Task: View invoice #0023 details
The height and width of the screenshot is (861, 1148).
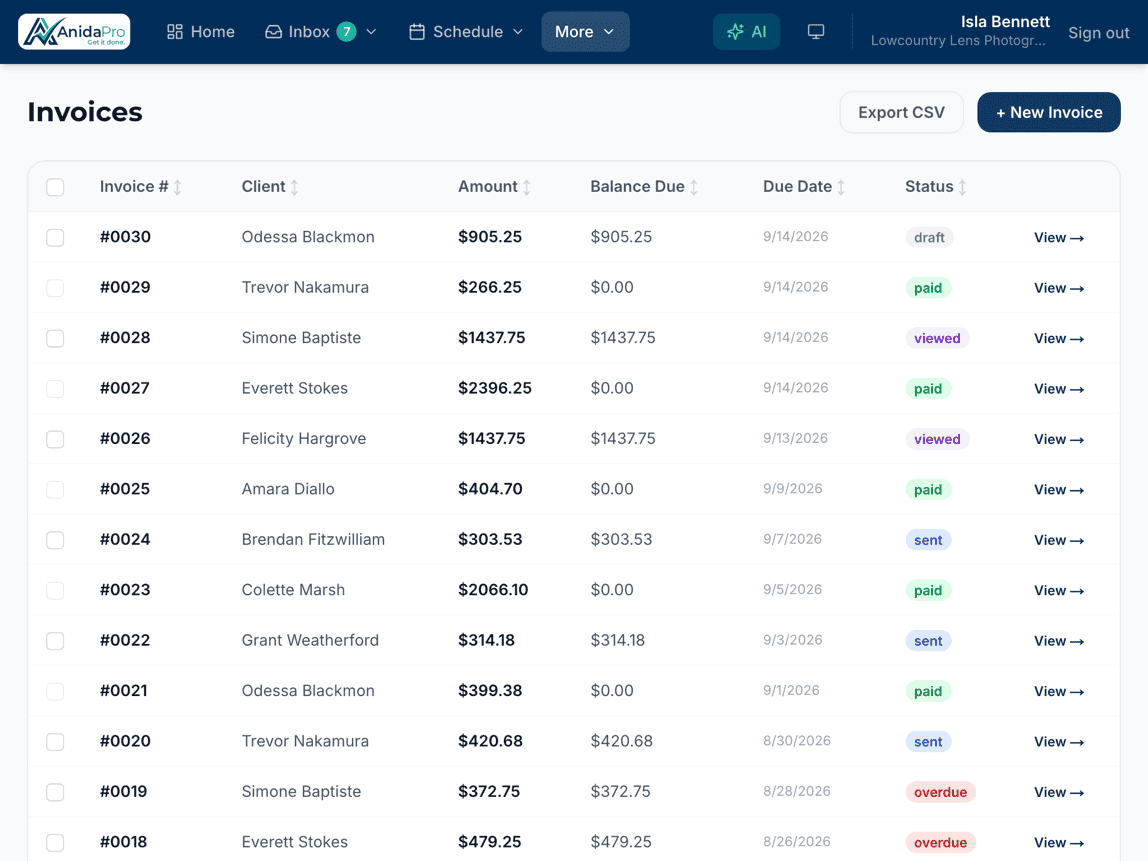Action: coord(1059,591)
